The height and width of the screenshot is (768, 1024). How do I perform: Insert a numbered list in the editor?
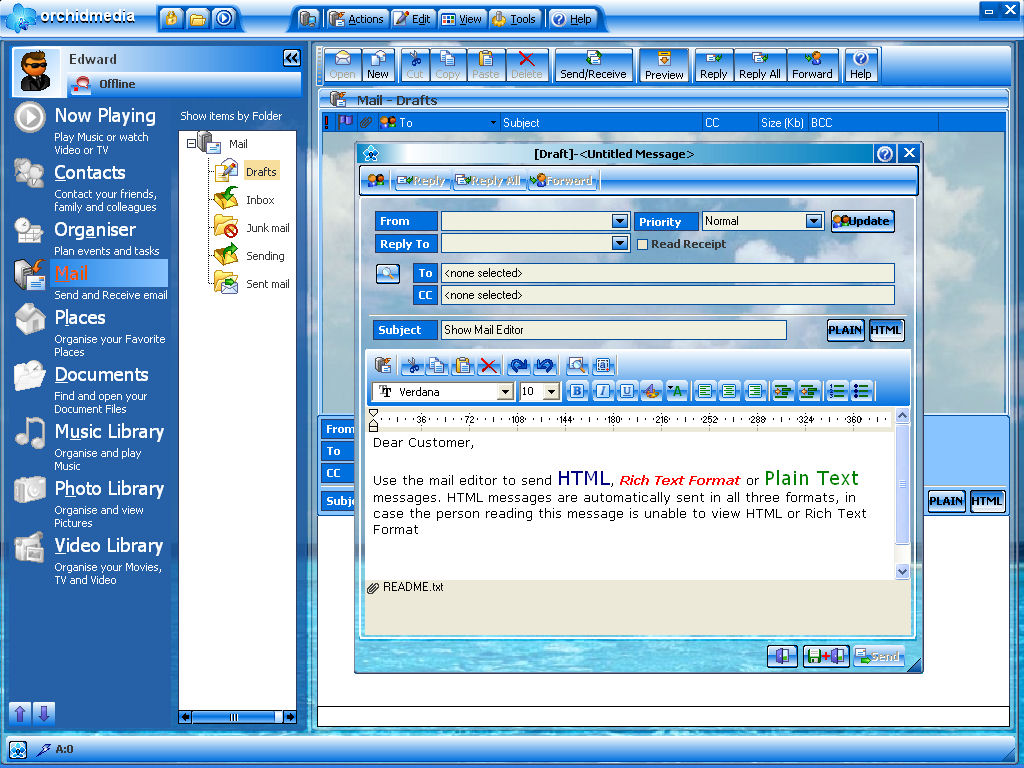(x=837, y=391)
